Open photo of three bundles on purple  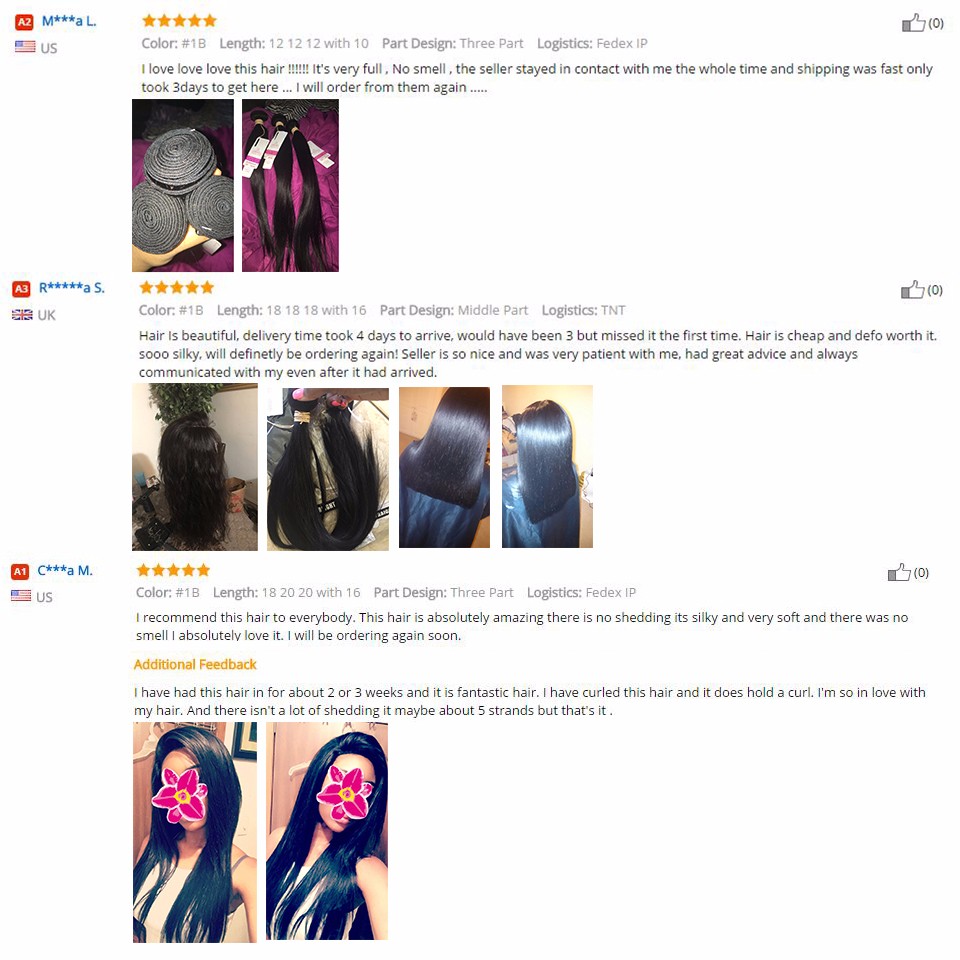coord(290,186)
